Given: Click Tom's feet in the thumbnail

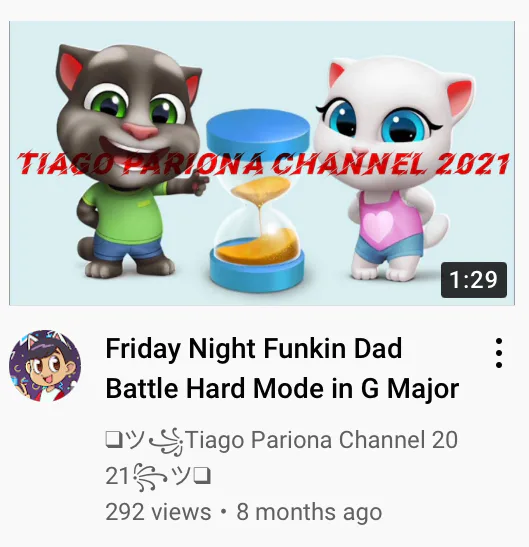Looking at the screenshot, I should click(130, 267).
